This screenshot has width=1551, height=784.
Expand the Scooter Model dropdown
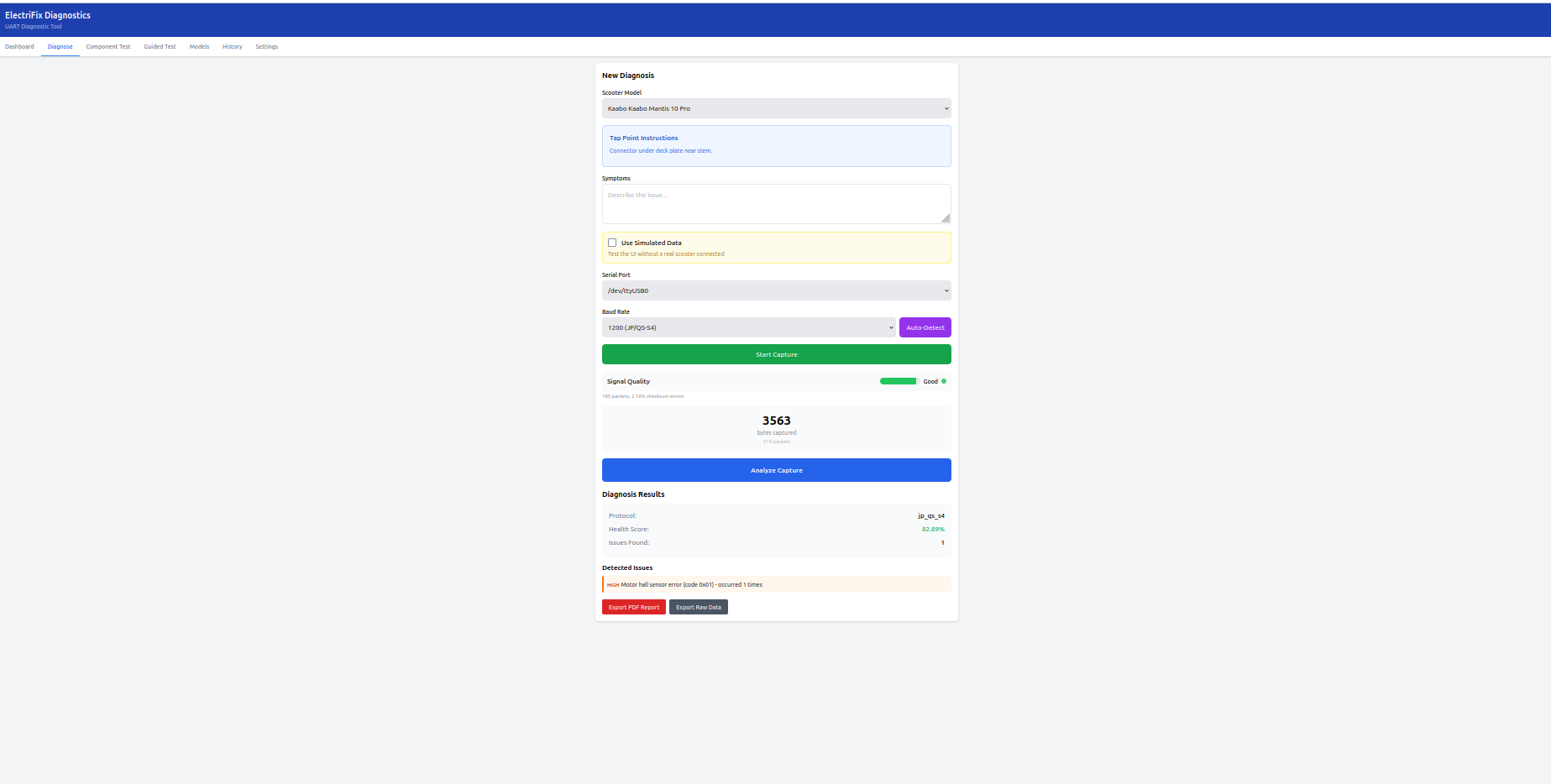coord(776,108)
